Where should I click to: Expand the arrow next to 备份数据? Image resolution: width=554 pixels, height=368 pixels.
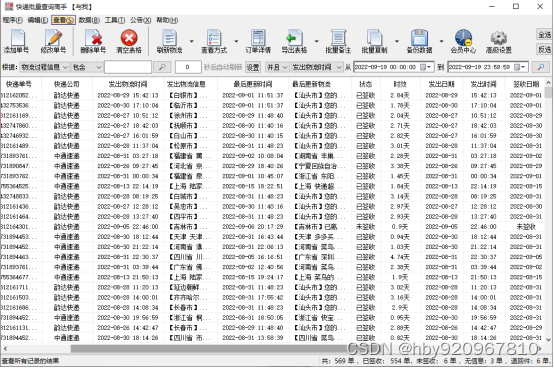(441, 41)
